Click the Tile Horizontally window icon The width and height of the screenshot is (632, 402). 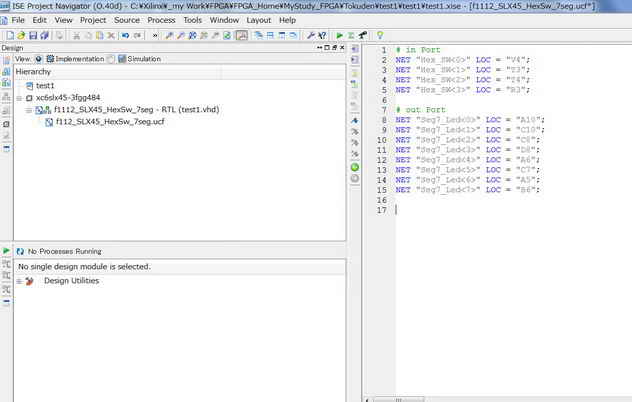(270, 35)
